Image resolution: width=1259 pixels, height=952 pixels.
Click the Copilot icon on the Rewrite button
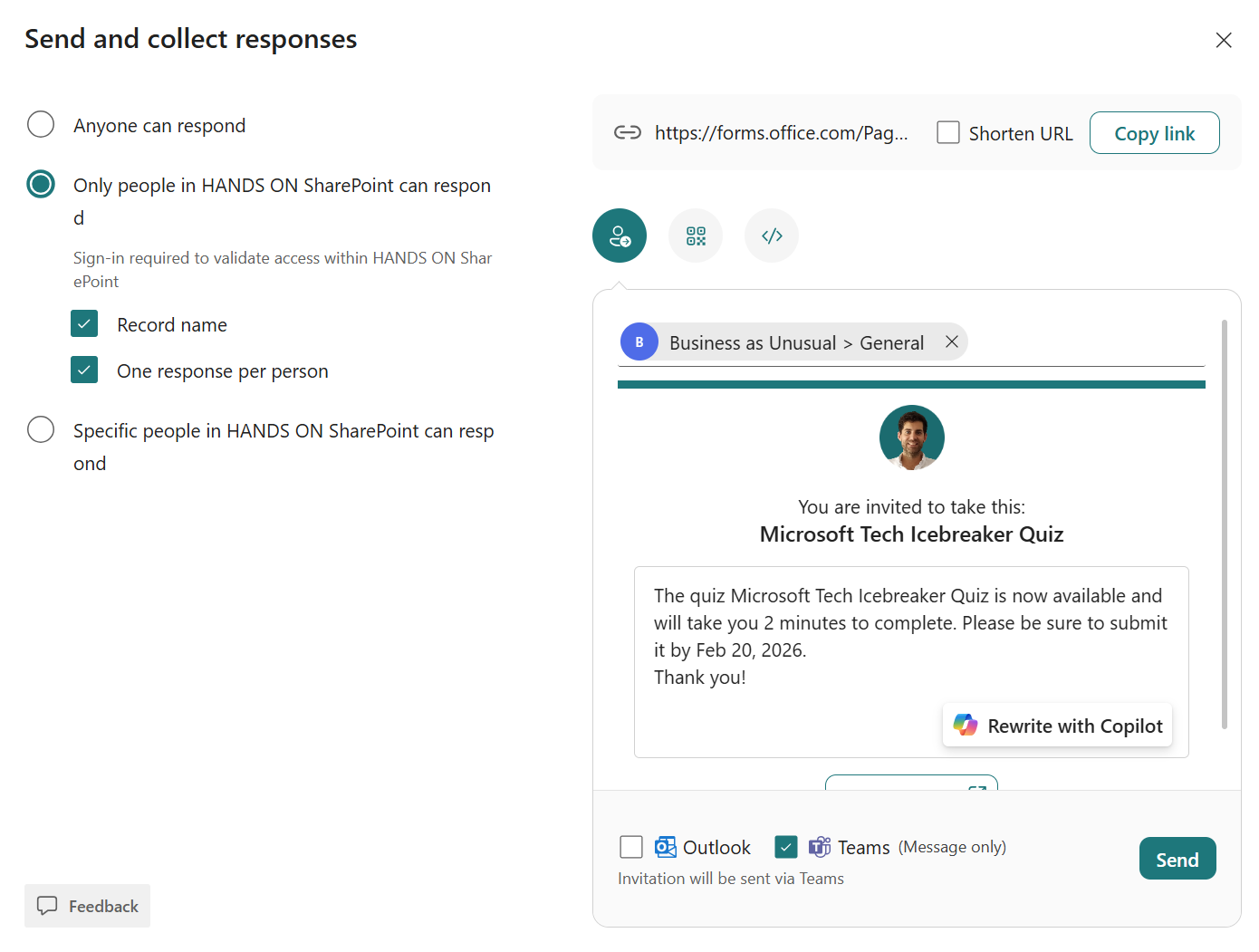(965, 725)
